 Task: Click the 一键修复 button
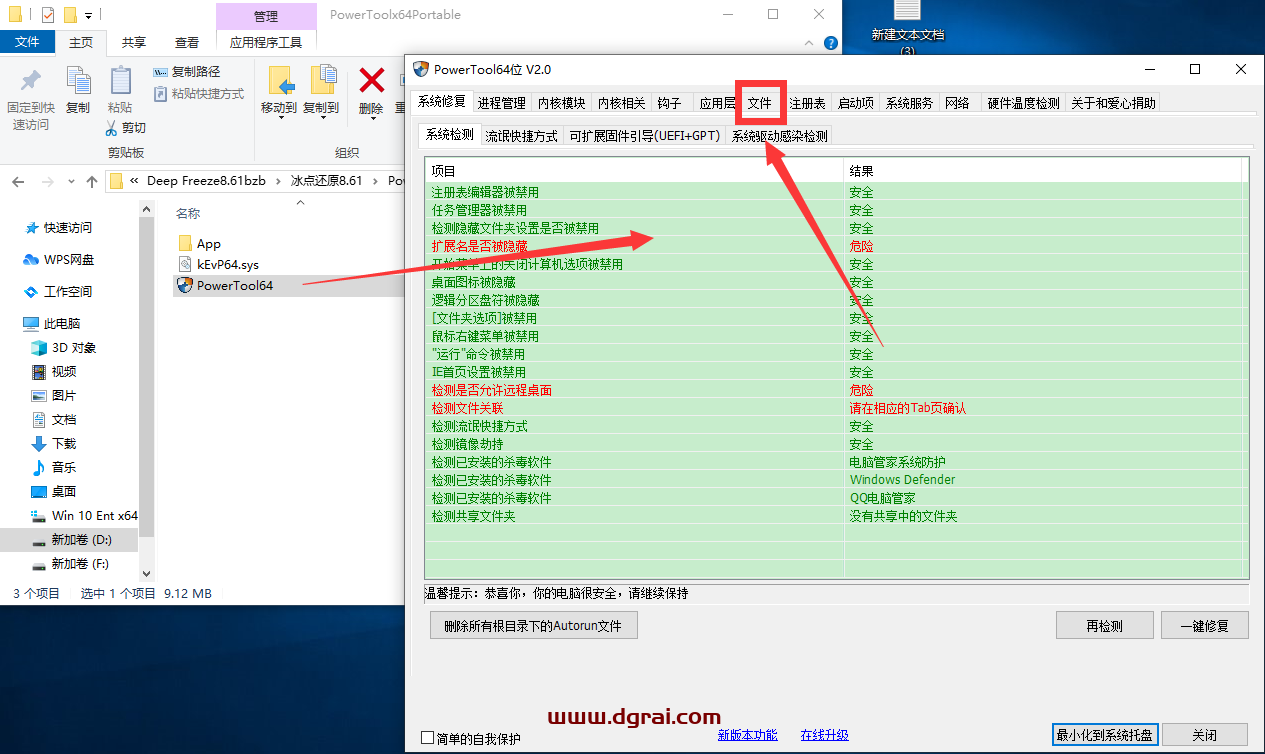coord(1204,626)
